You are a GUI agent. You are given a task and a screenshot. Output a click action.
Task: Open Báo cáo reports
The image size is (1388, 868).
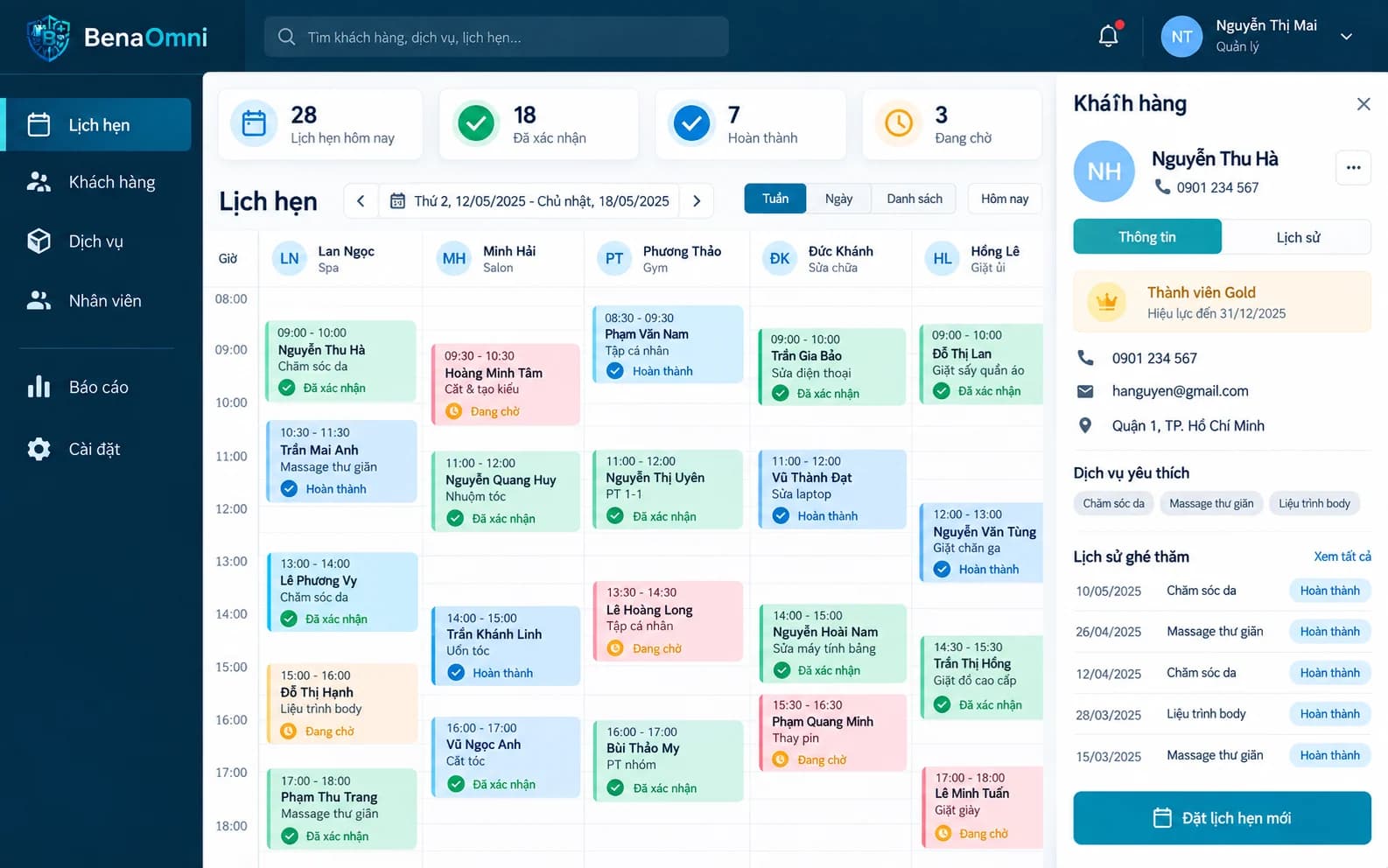(x=98, y=387)
